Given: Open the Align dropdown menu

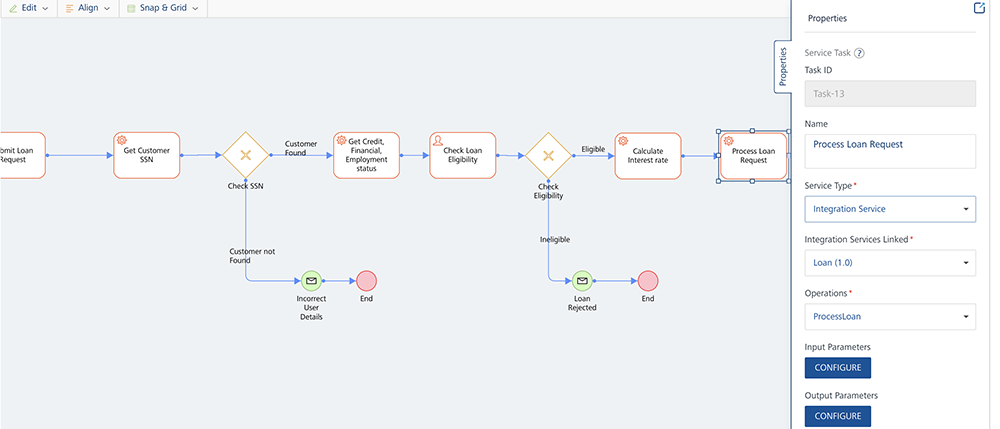Looking at the screenshot, I should tap(90, 8).
